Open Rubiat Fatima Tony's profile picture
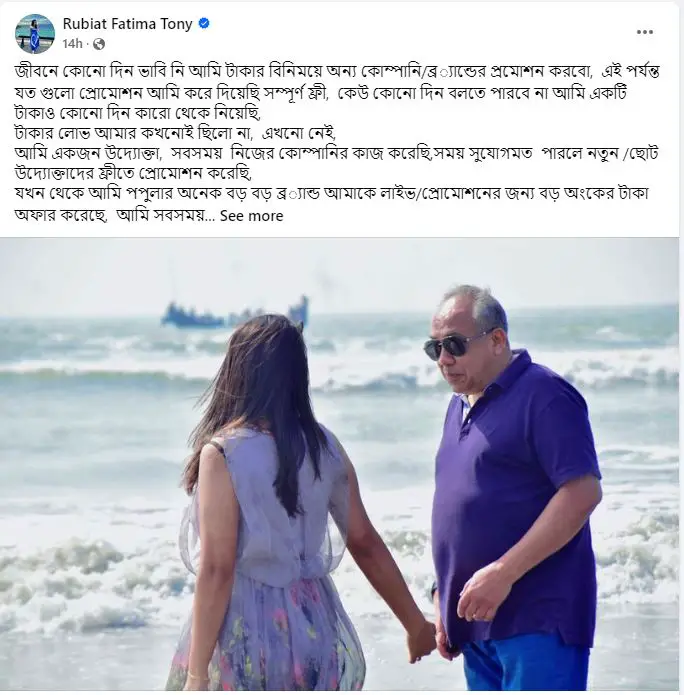The image size is (684, 695). click(35, 33)
